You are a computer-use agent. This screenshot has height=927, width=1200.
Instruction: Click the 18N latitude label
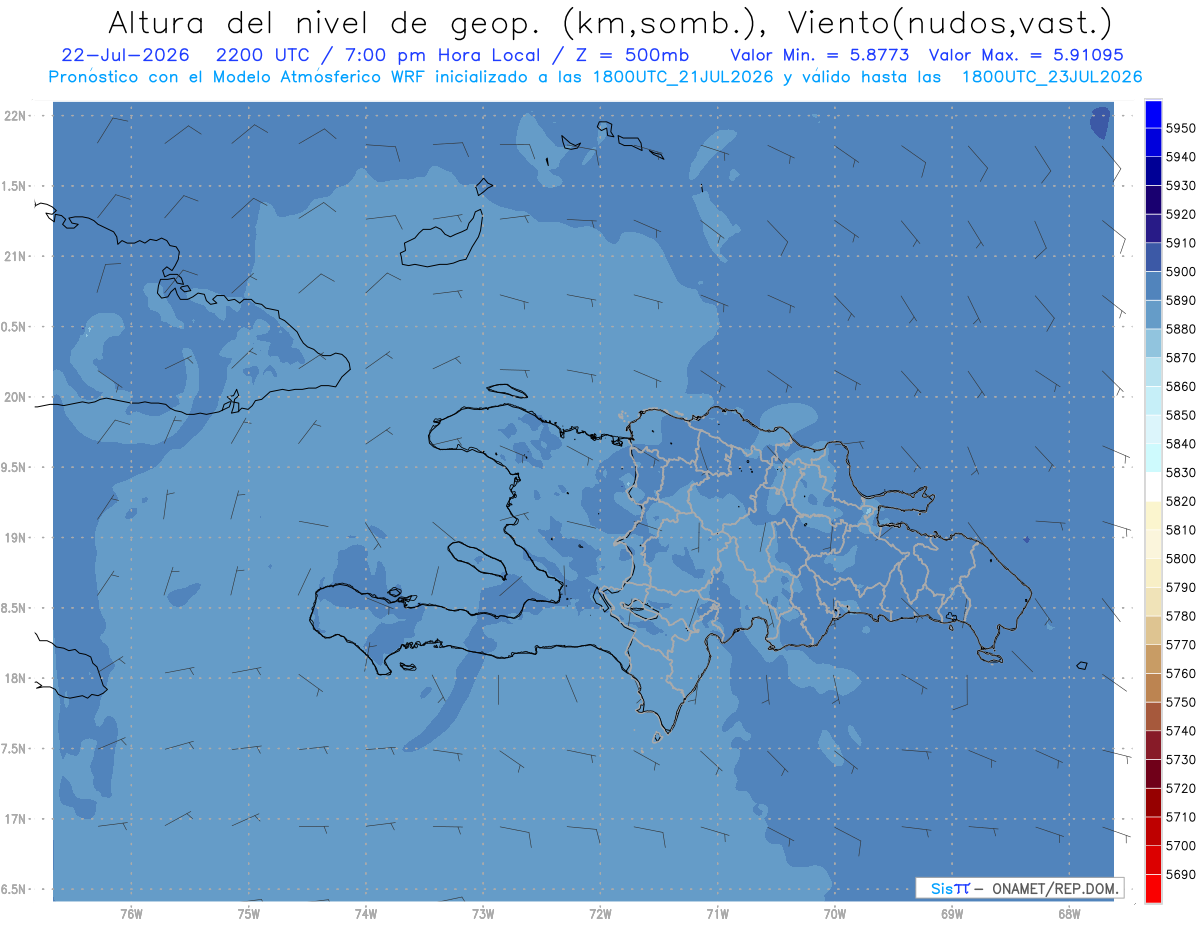pyautogui.click(x=16, y=679)
